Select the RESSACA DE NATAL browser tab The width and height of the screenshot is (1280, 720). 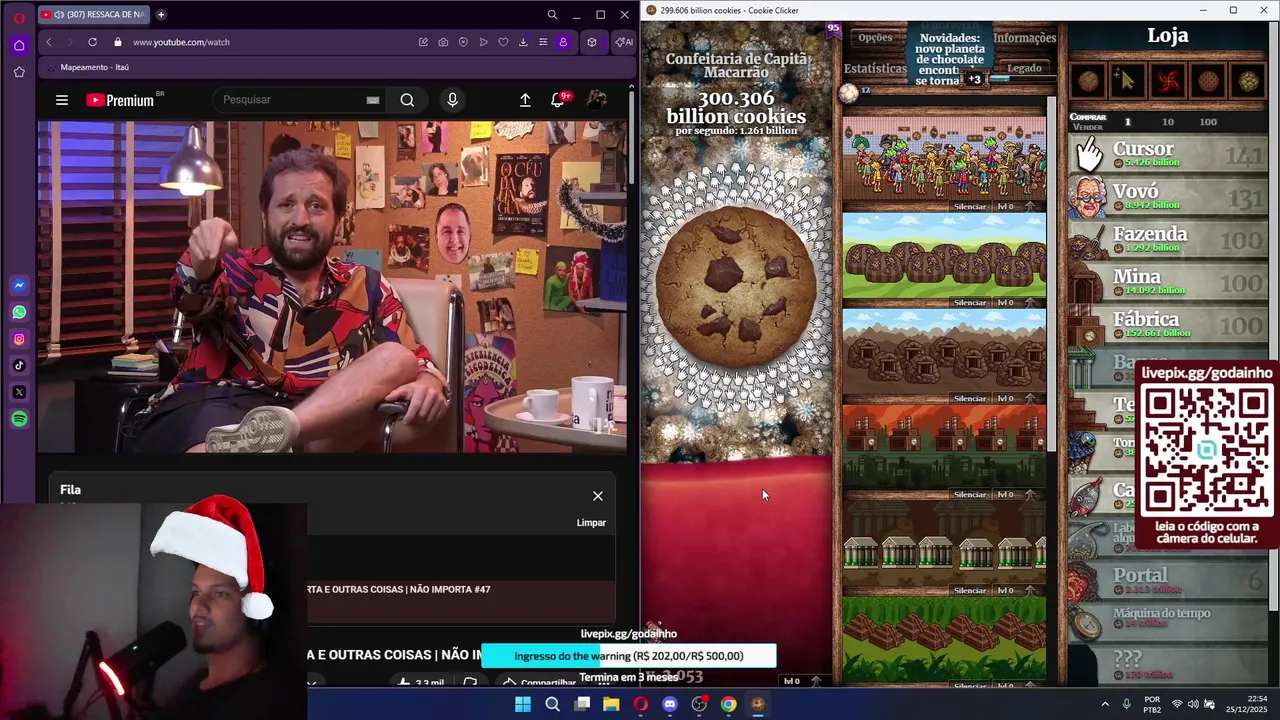click(x=95, y=15)
